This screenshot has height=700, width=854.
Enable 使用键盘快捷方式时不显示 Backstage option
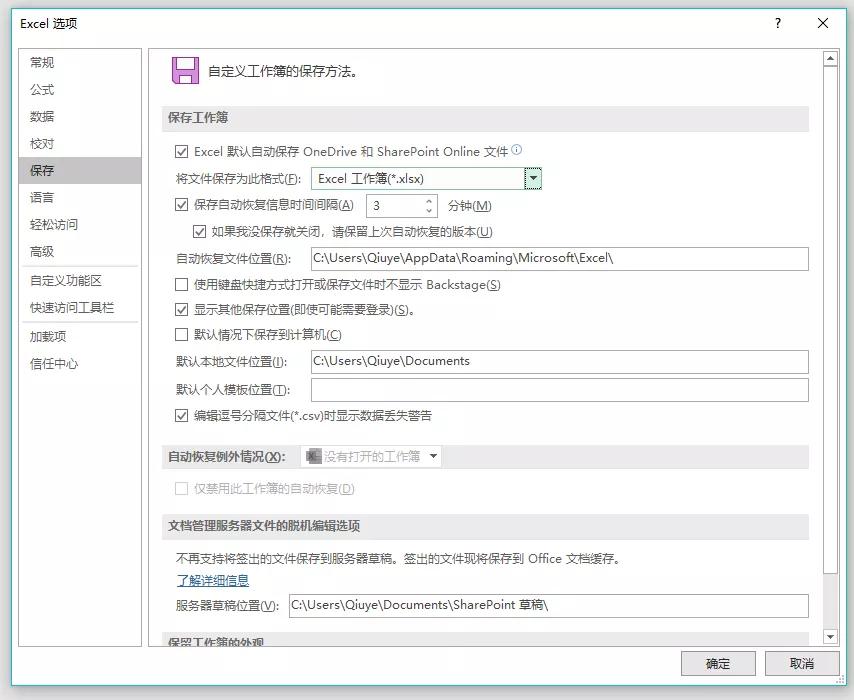pos(182,285)
